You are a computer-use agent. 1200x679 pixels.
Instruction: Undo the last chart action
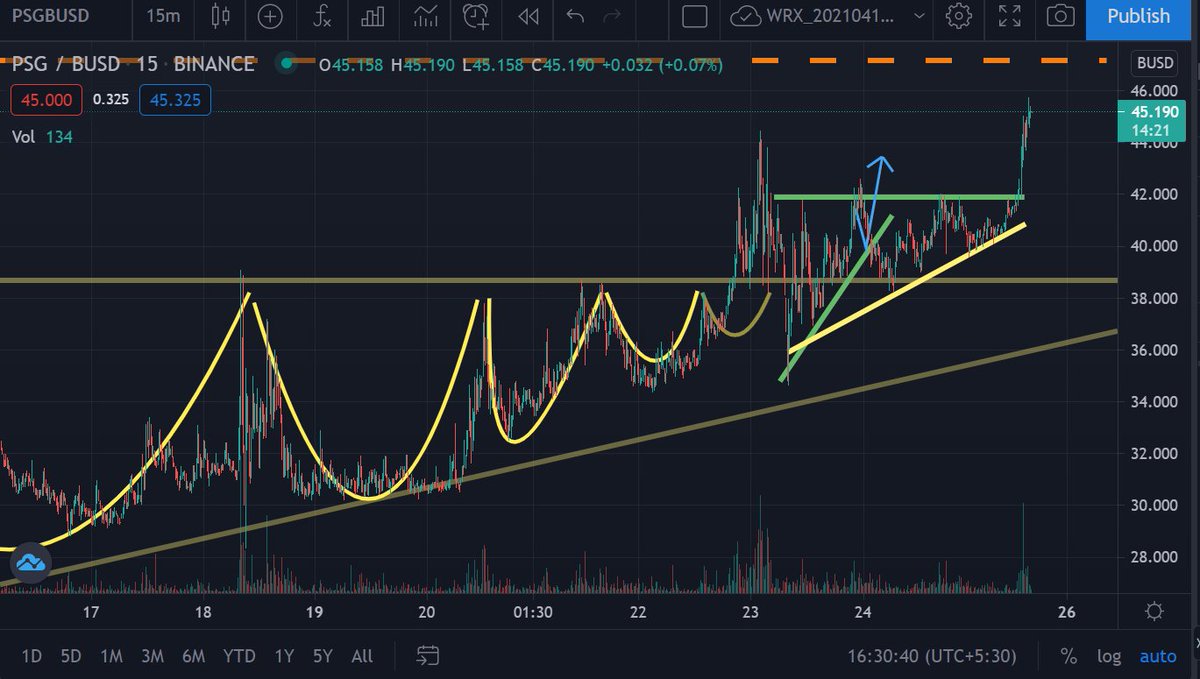coord(575,16)
